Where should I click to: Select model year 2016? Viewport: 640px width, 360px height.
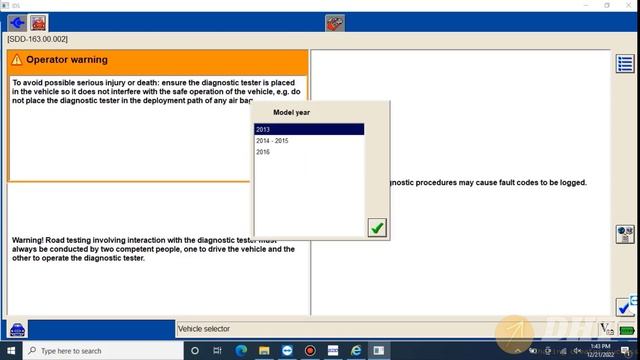tap(309, 152)
